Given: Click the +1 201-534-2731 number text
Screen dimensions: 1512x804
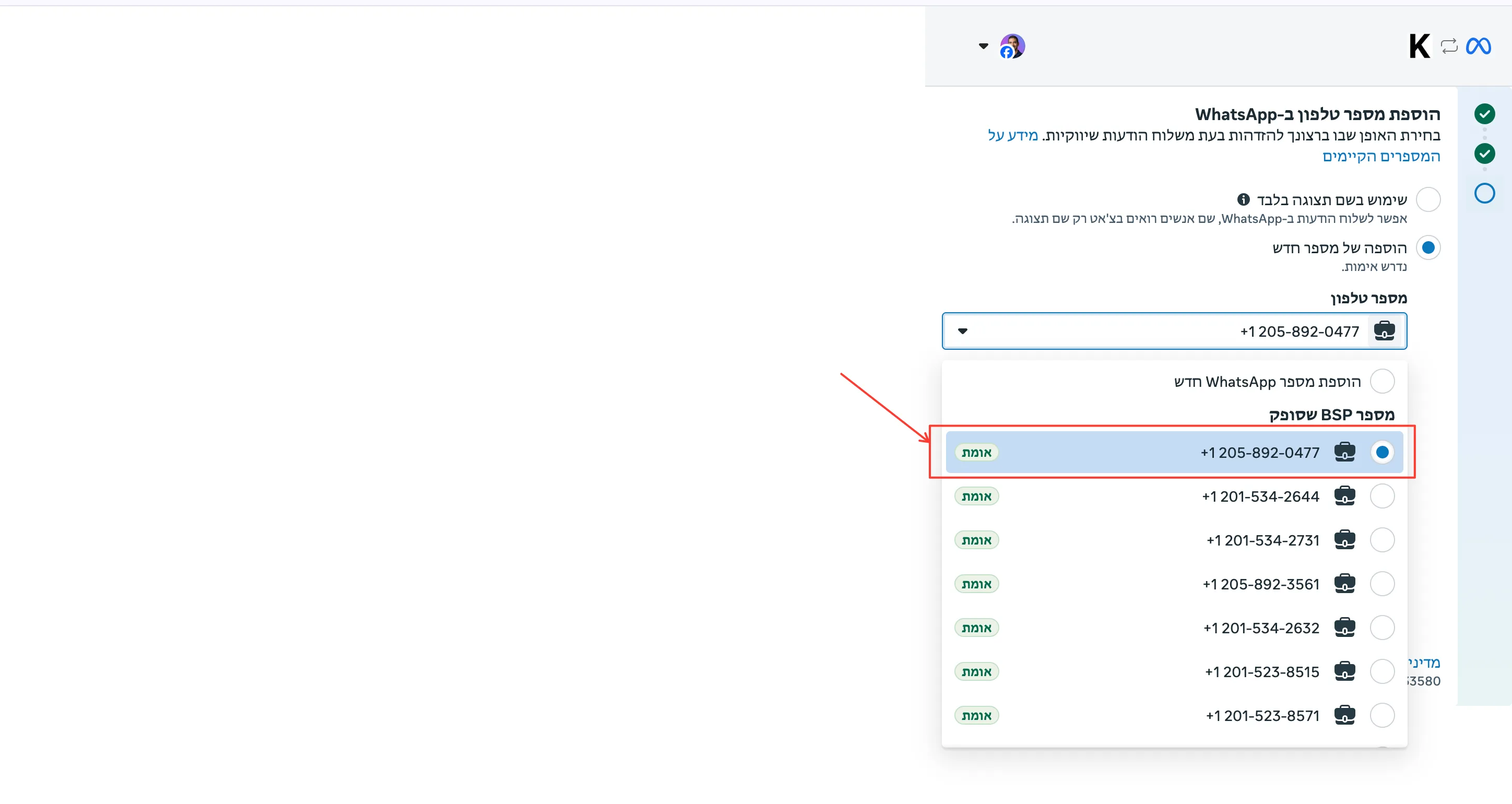Looking at the screenshot, I should 1262,540.
